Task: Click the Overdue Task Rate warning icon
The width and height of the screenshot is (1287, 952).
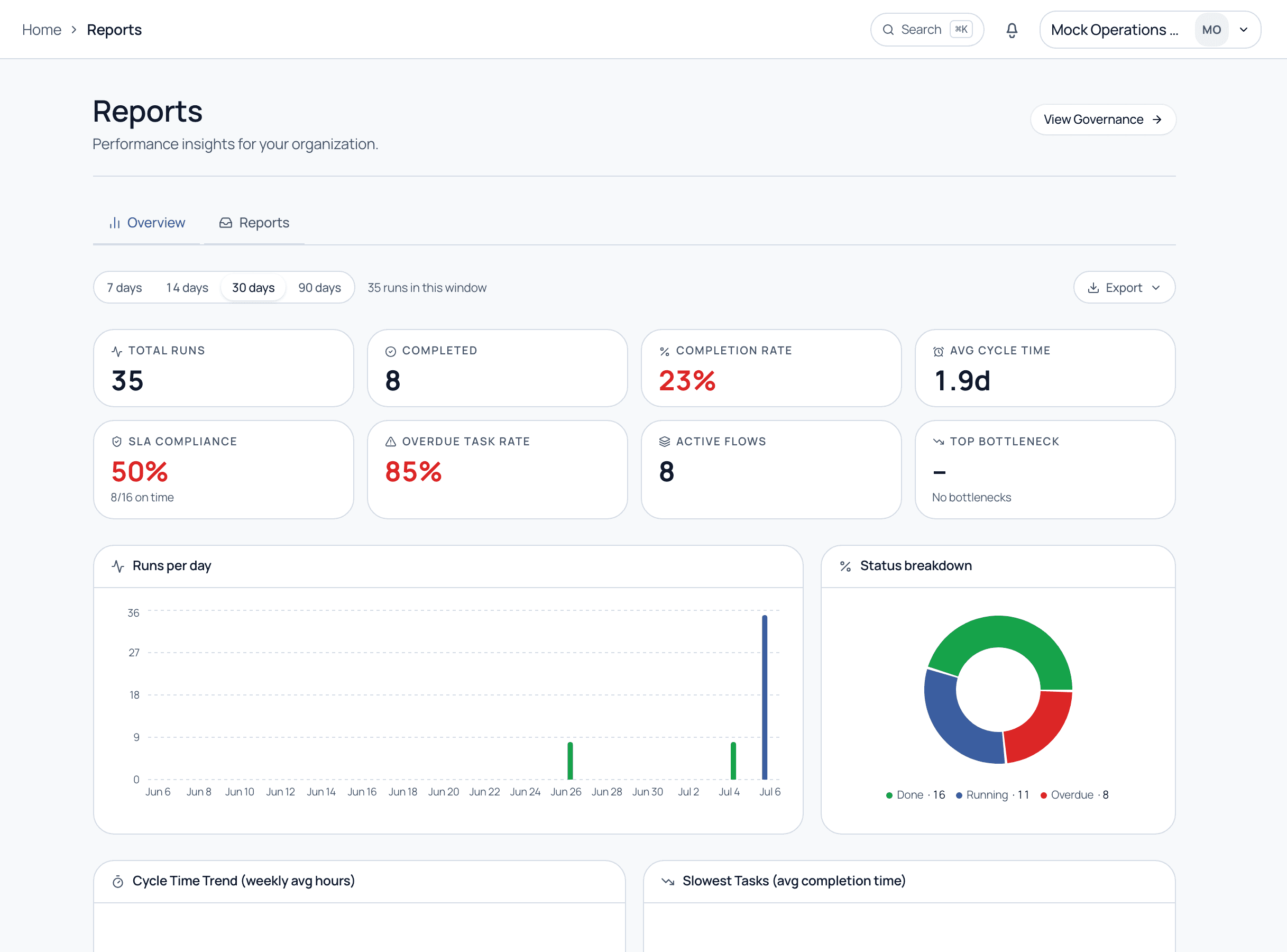Action: click(x=391, y=442)
